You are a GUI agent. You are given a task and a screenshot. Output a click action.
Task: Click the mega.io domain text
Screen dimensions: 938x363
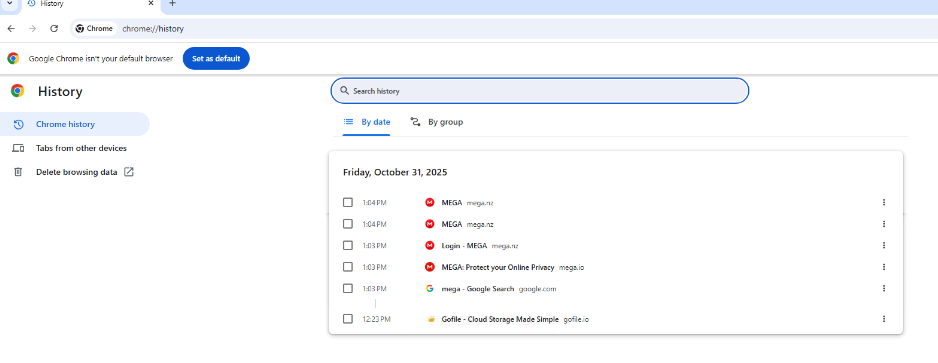(x=571, y=267)
